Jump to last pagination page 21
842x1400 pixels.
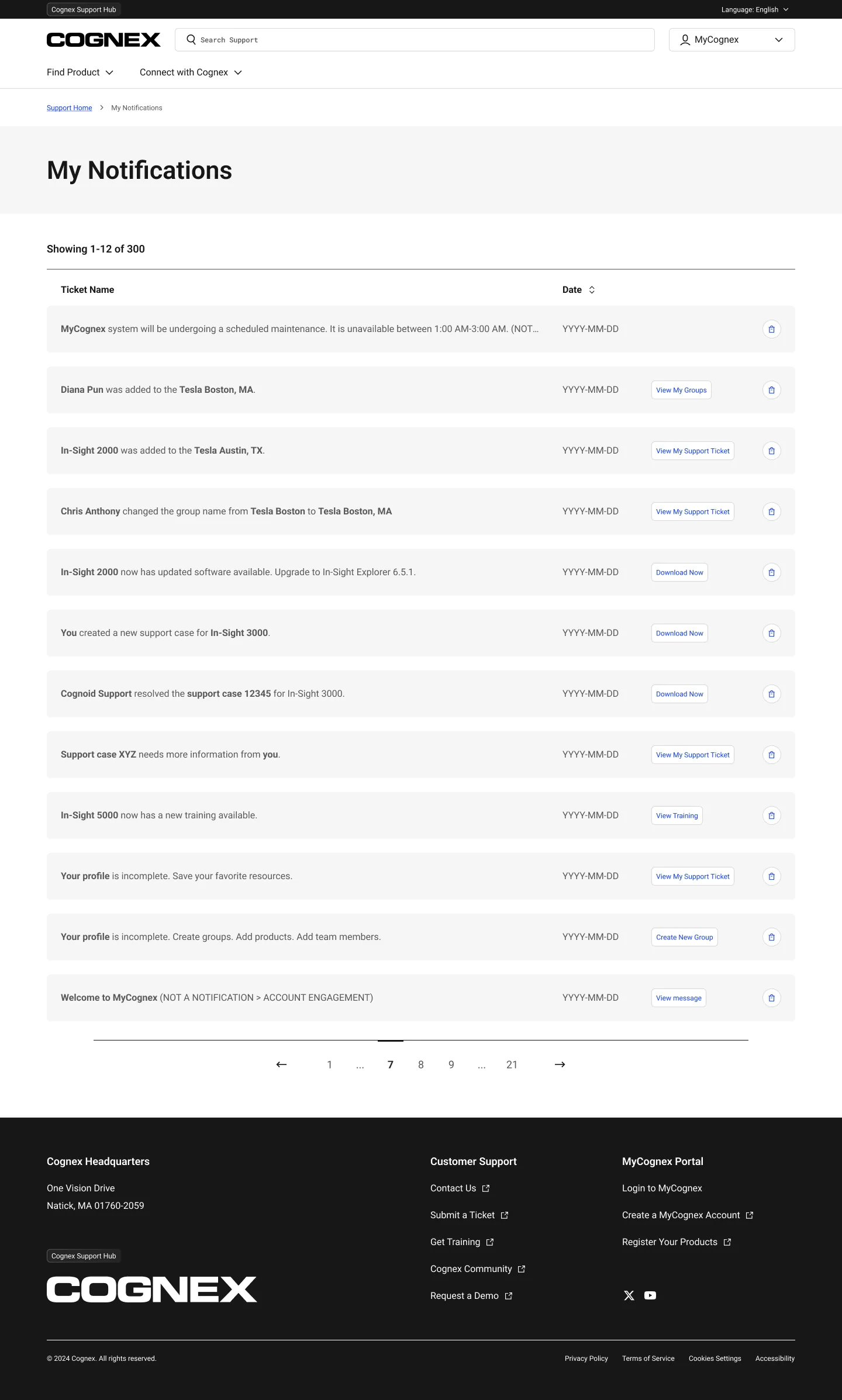[512, 1064]
